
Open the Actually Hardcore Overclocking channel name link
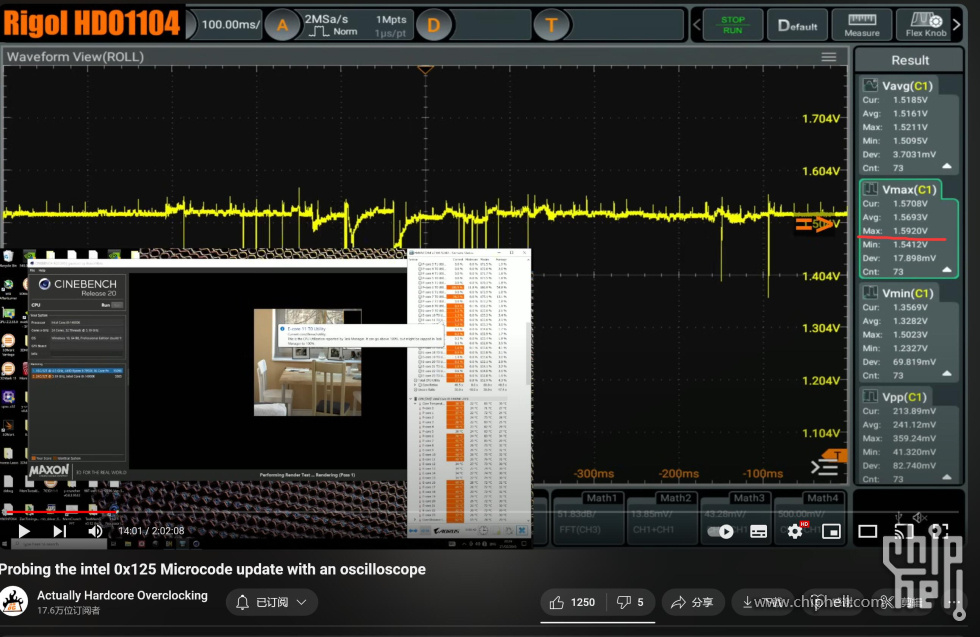pos(122,595)
